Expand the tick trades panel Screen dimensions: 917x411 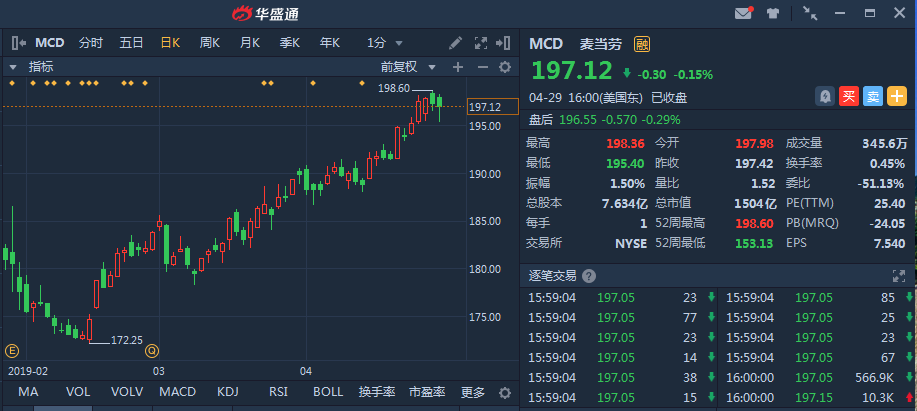[x=898, y=276]
